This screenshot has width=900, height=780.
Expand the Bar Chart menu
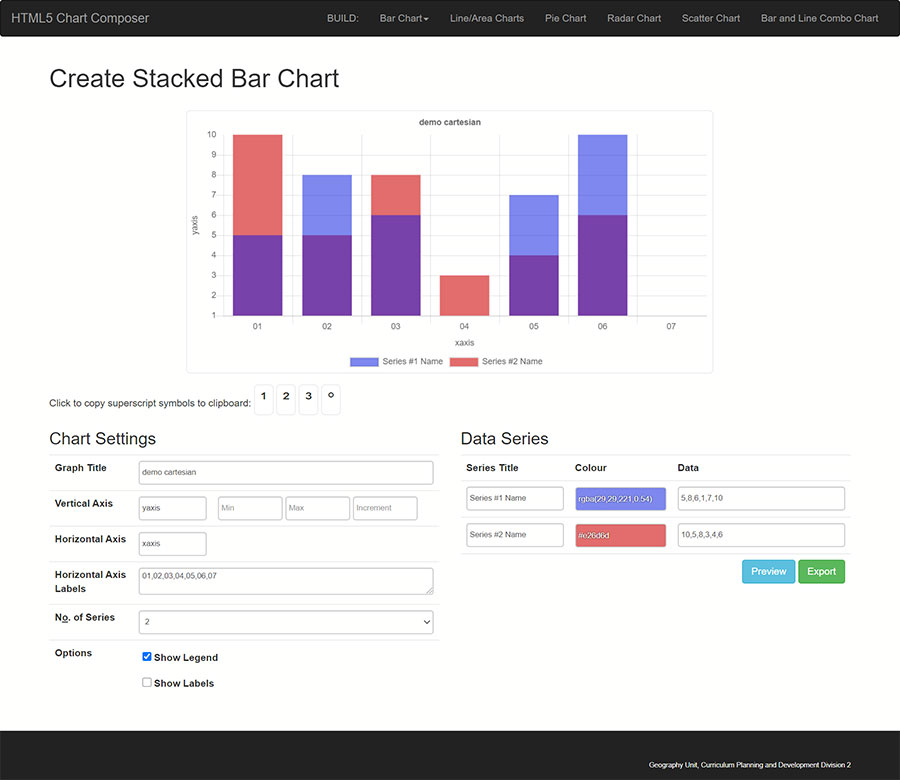pos(404,18)
